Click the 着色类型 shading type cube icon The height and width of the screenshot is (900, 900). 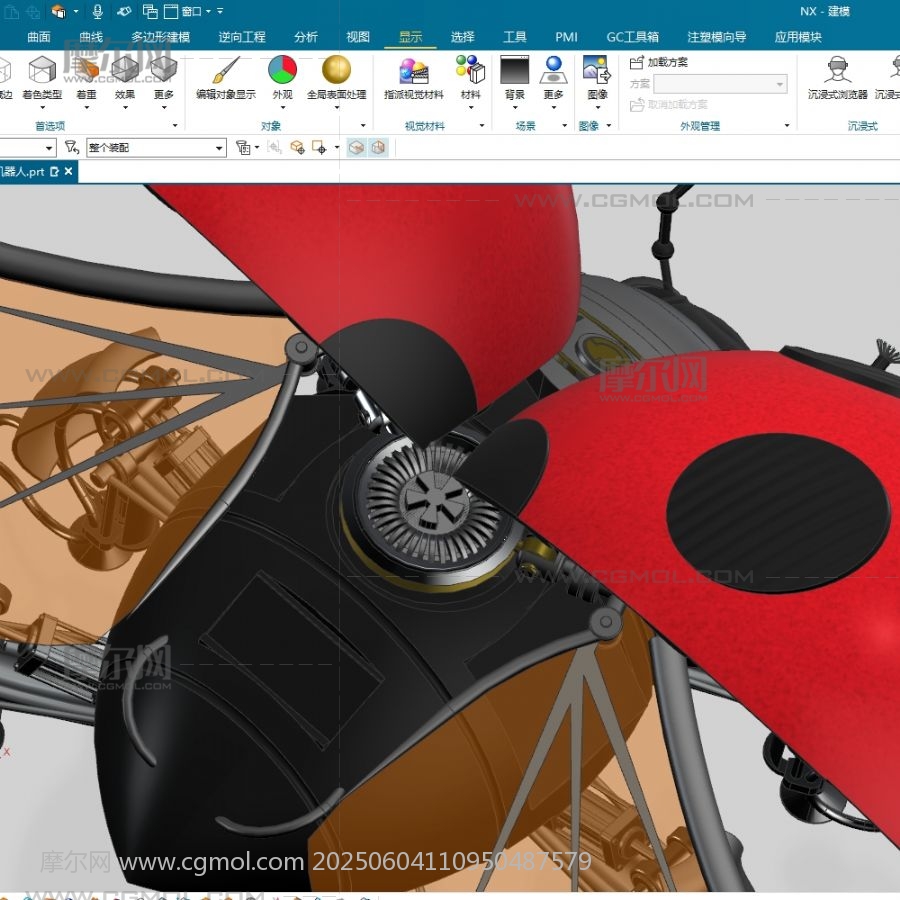tap(42, 69)
